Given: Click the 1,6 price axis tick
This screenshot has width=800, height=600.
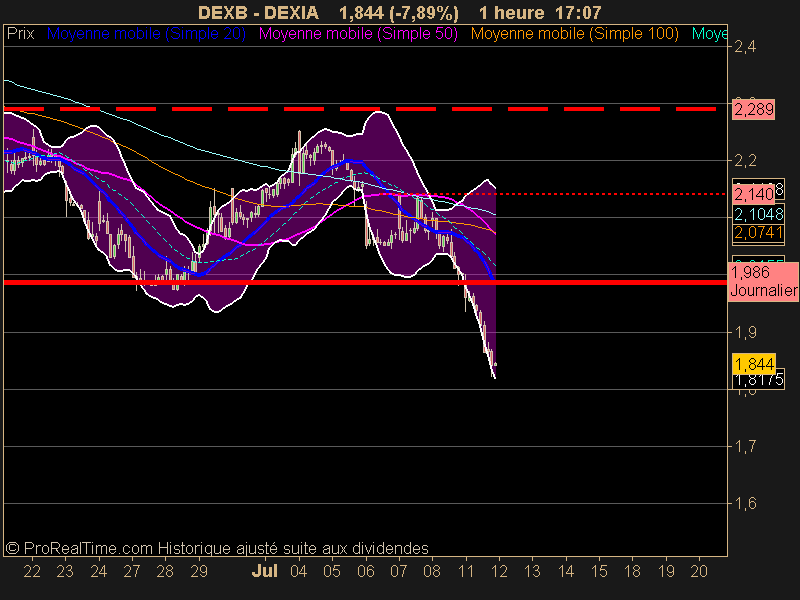Looking at the screenshot, I should [745, 504].
